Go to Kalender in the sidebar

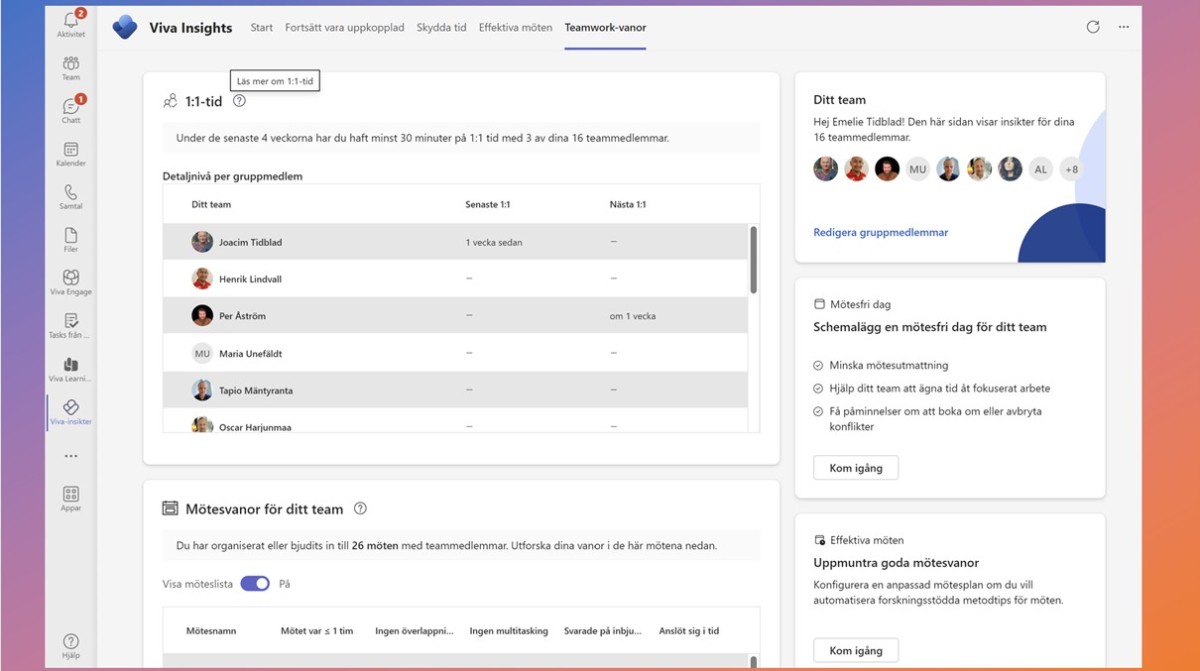tap(71, 154)
